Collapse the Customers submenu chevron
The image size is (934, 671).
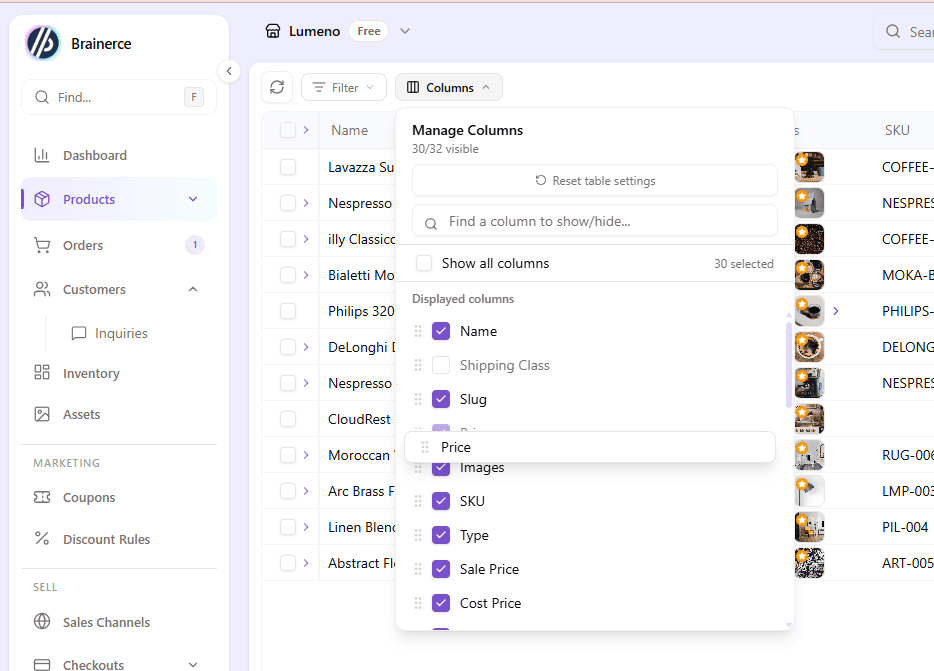(x=193, y=290)
